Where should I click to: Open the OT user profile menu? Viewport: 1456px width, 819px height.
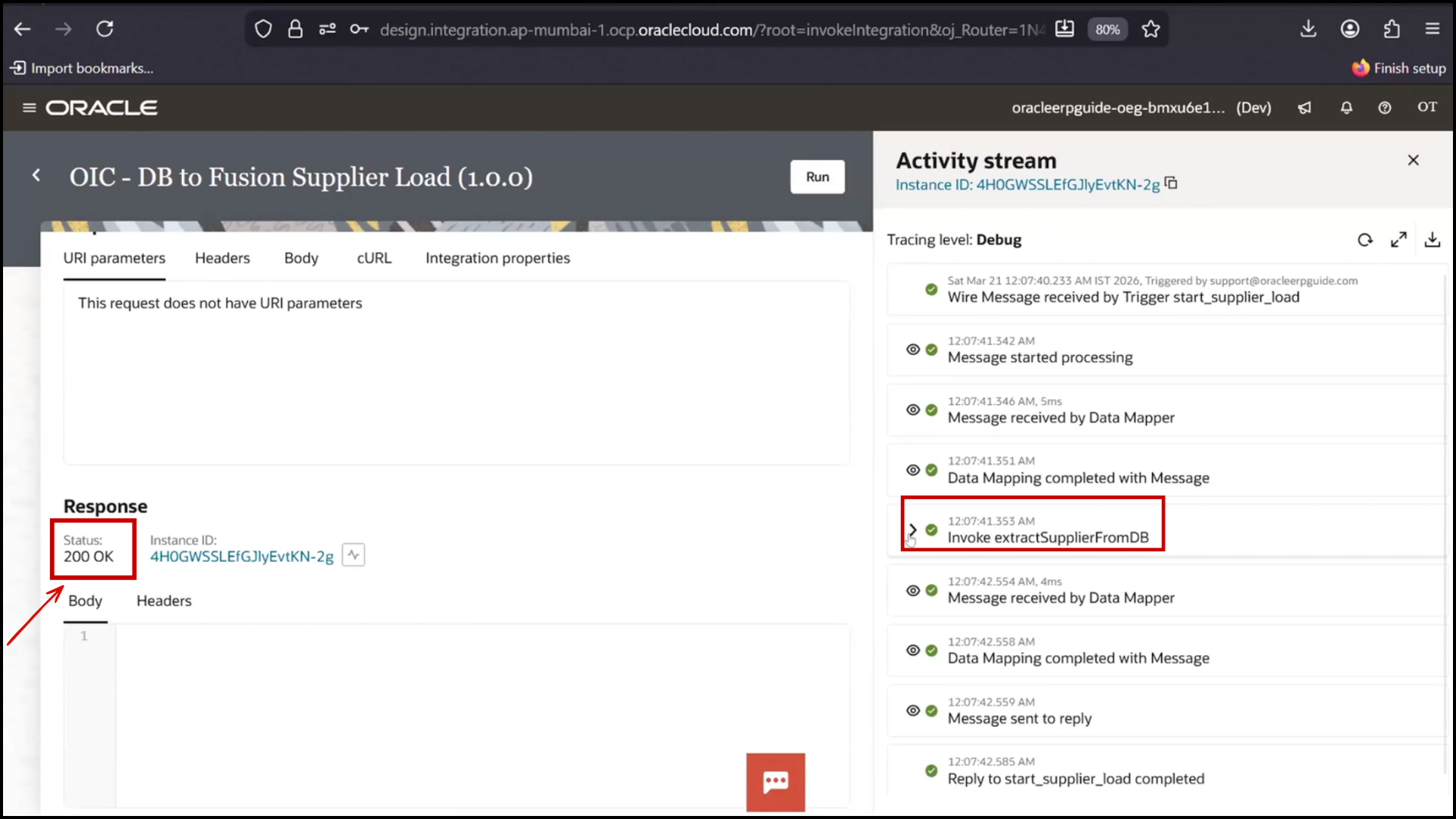point(1427,107)
